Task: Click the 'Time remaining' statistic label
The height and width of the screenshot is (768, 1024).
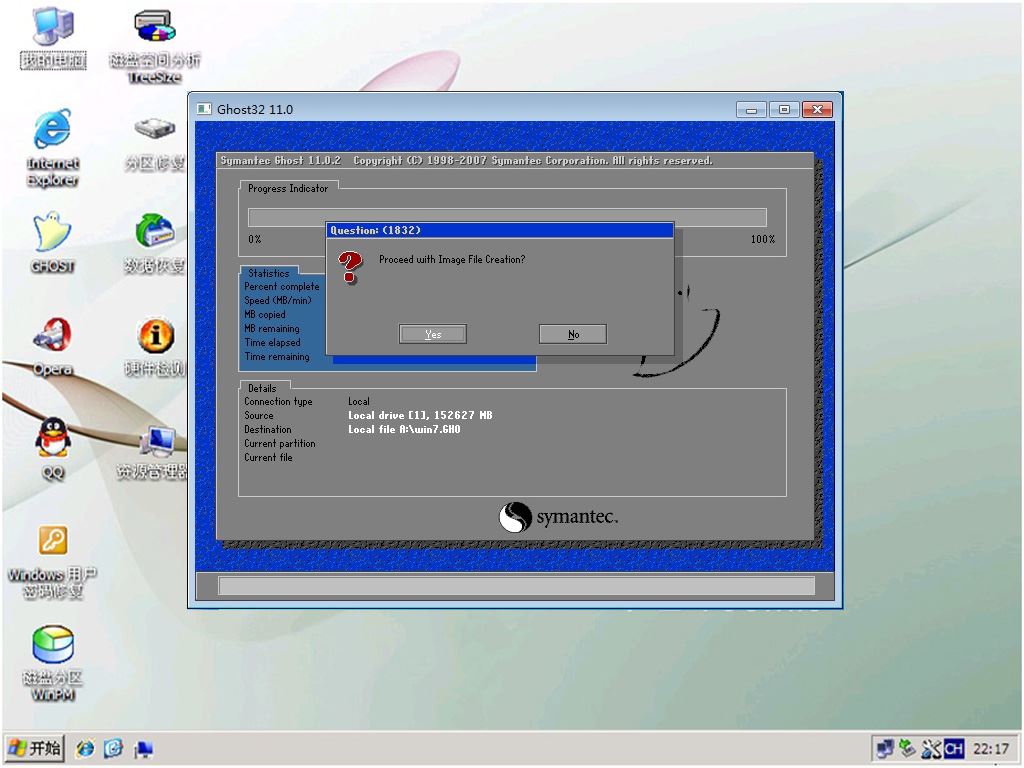Action: coord(277,357)
